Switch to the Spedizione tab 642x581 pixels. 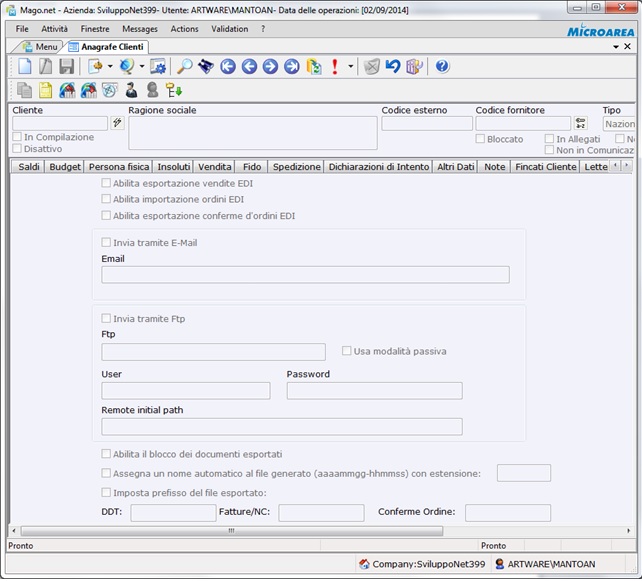(x=296, y=167)
